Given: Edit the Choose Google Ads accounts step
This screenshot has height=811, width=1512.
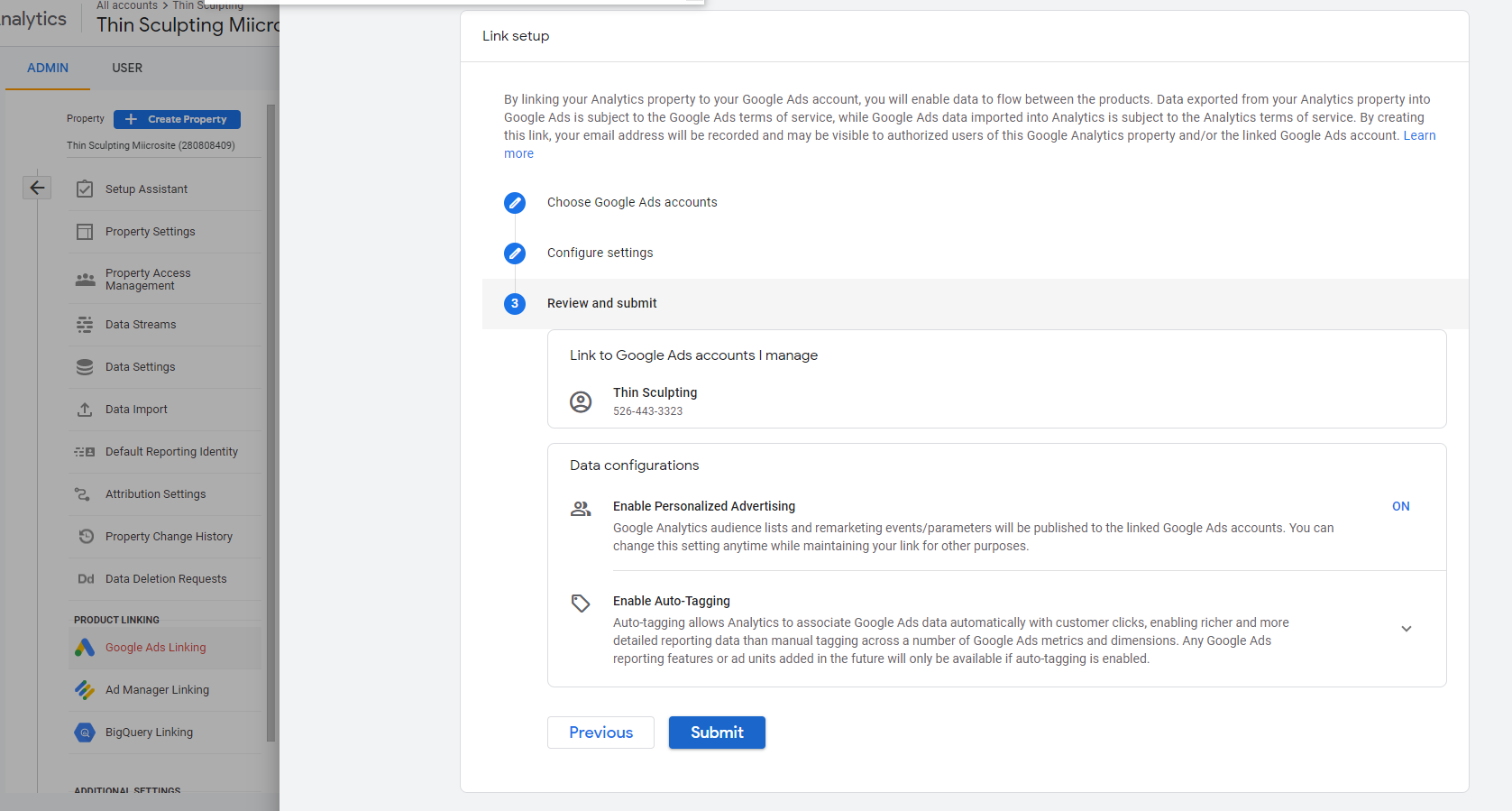Looking at the screenshot, I should click(x=515, y=203).
